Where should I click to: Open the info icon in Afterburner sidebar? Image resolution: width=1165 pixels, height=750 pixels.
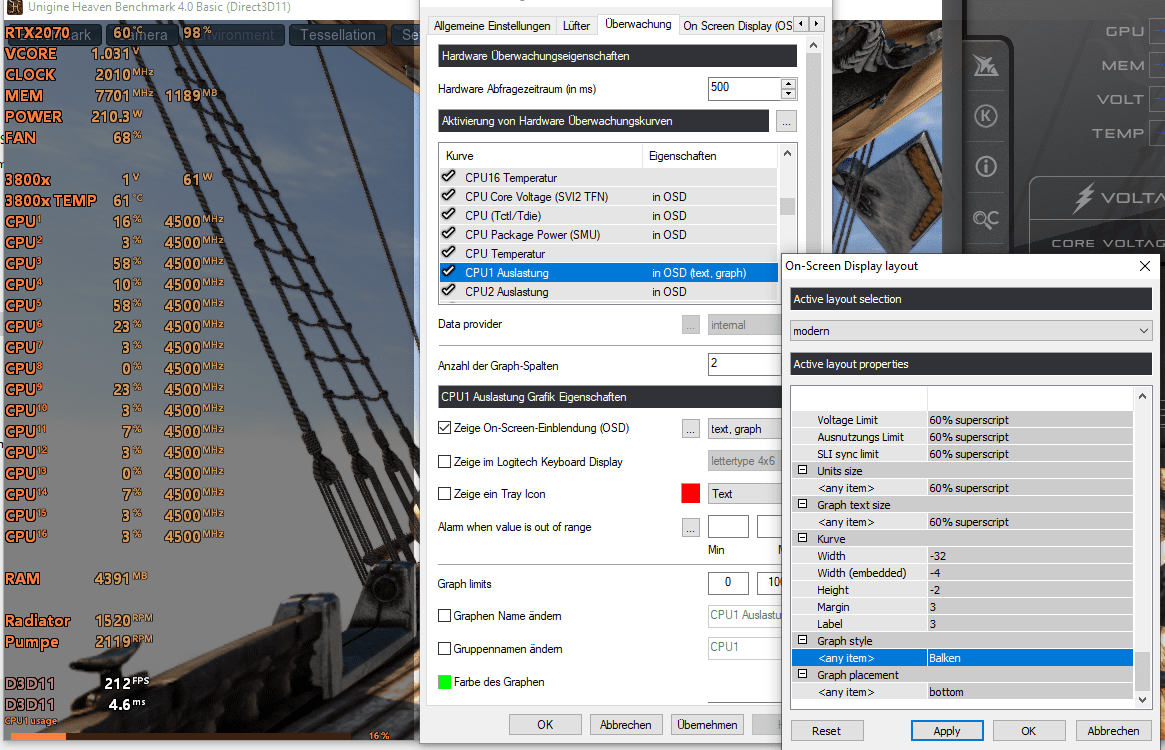point(986,167)
